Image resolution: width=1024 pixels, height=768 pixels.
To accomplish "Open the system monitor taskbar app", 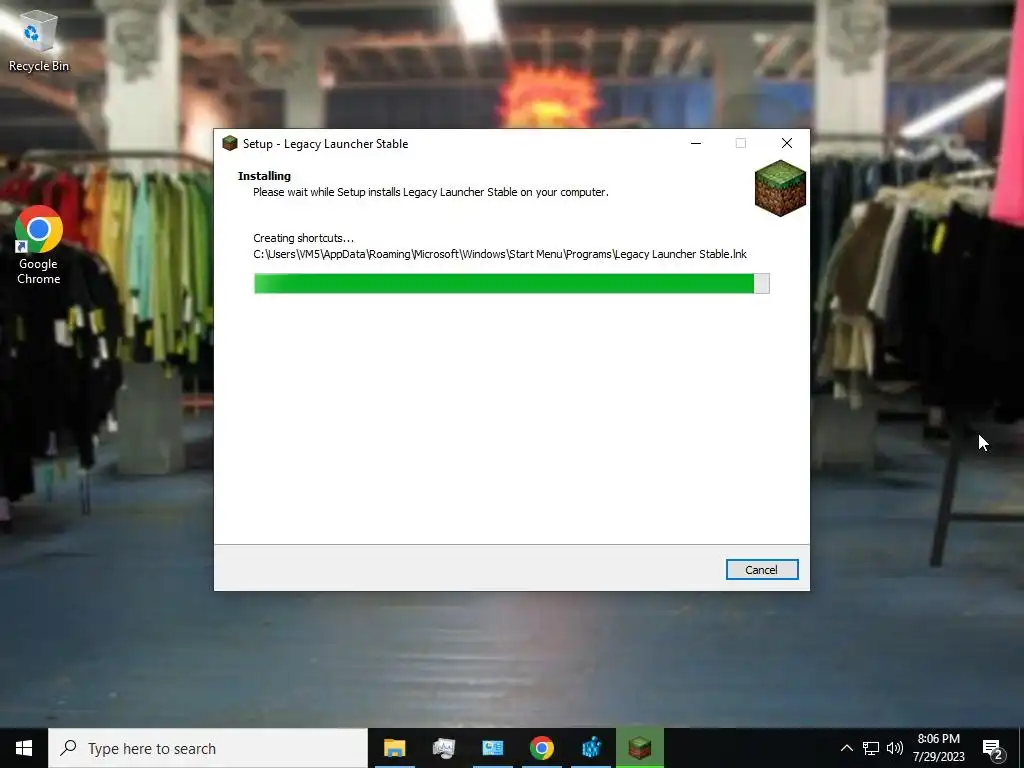I will click(x=443, y=748).
